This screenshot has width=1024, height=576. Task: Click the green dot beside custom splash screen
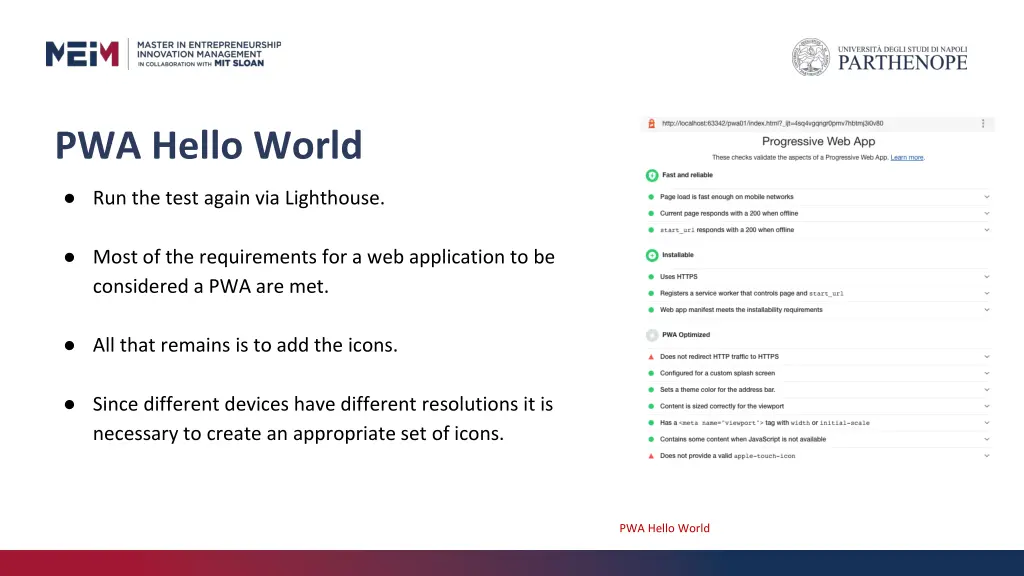650,374
